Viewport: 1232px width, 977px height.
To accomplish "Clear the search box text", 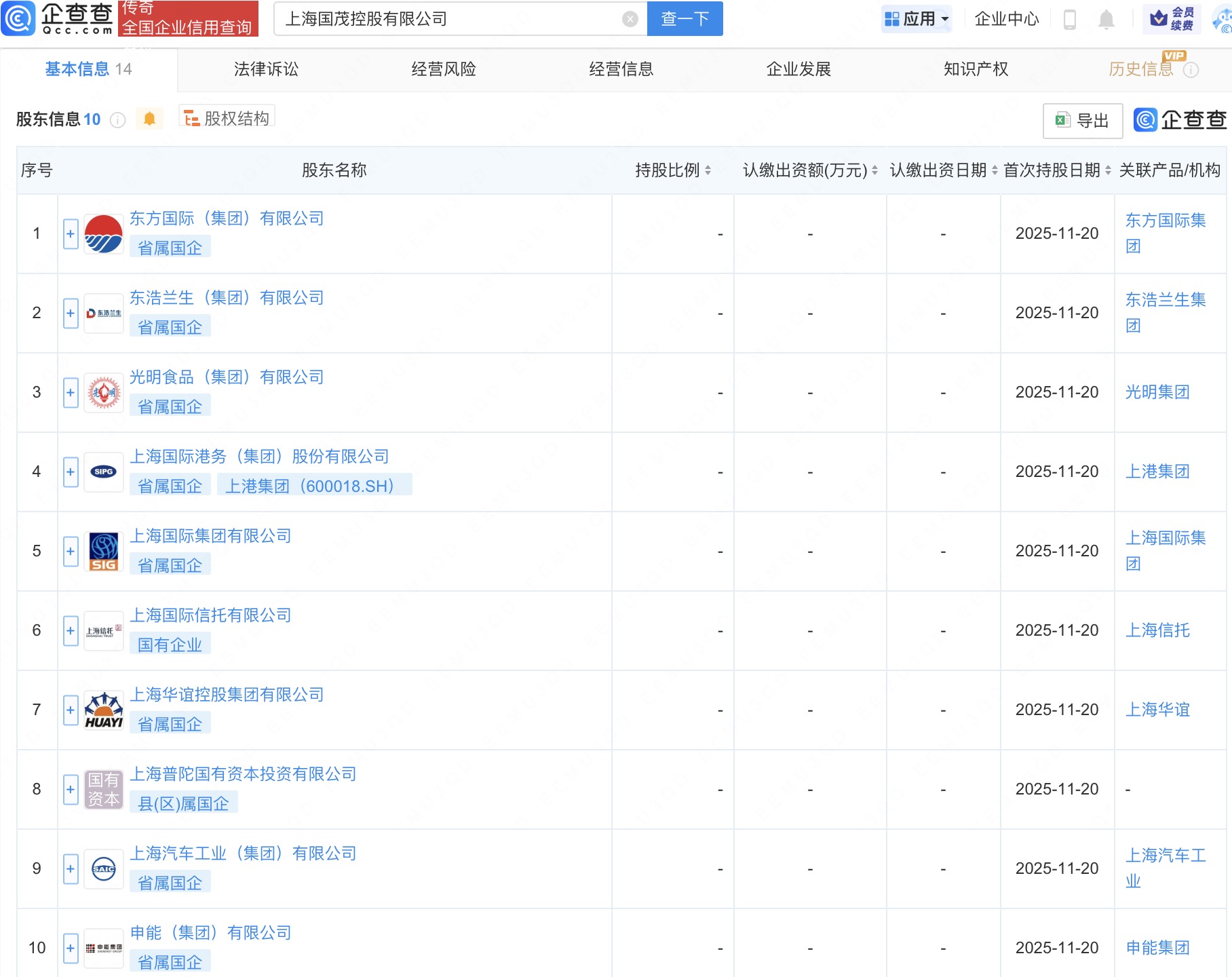I will click(630, 19).
